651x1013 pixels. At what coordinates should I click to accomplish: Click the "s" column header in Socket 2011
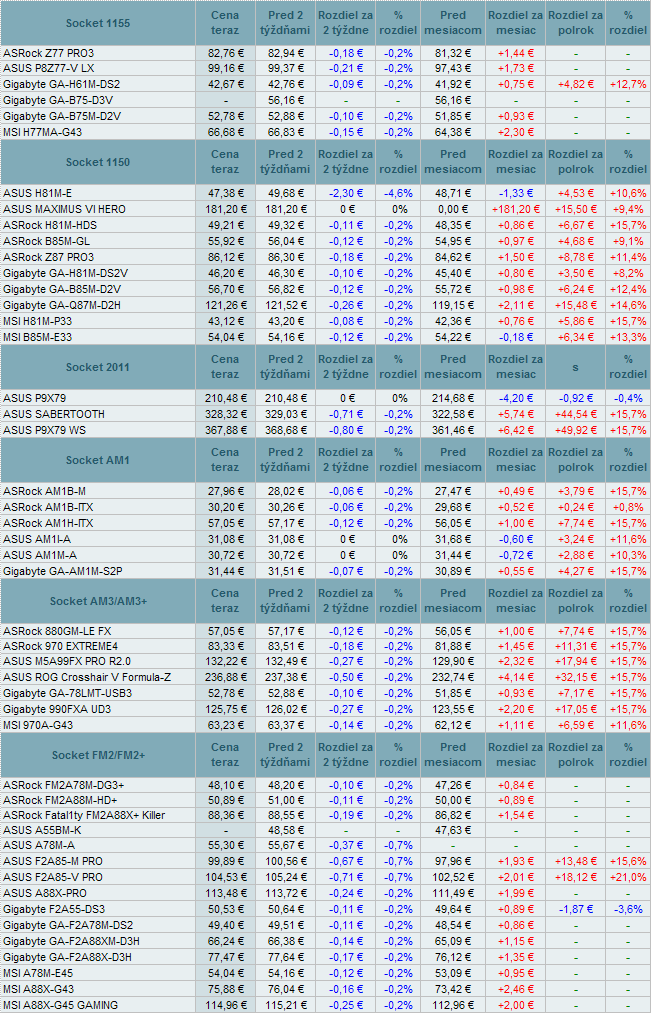(x=575, y=367)
